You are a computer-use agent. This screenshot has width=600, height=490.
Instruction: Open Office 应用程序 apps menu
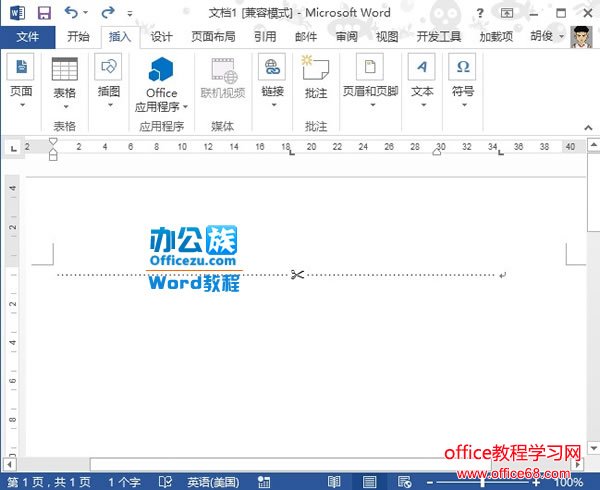(161, 84)
